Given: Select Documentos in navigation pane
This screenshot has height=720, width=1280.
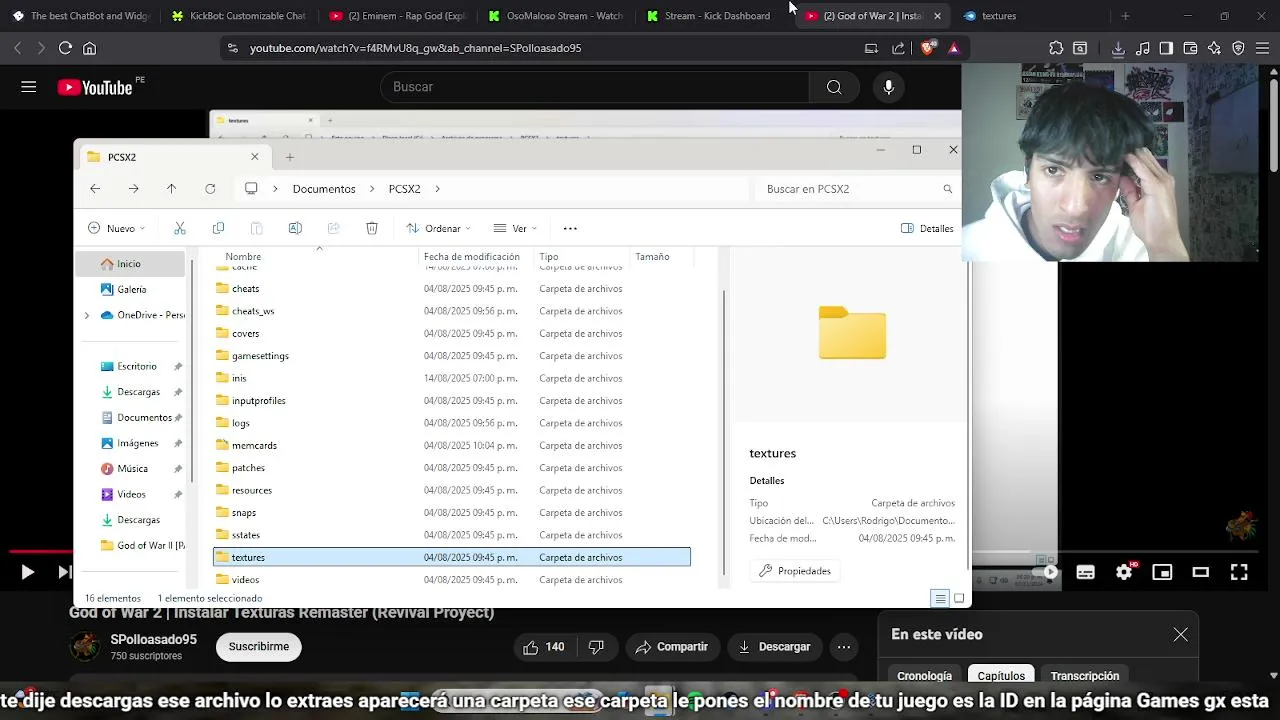Looking at the screenshot, I should (142, 417).
